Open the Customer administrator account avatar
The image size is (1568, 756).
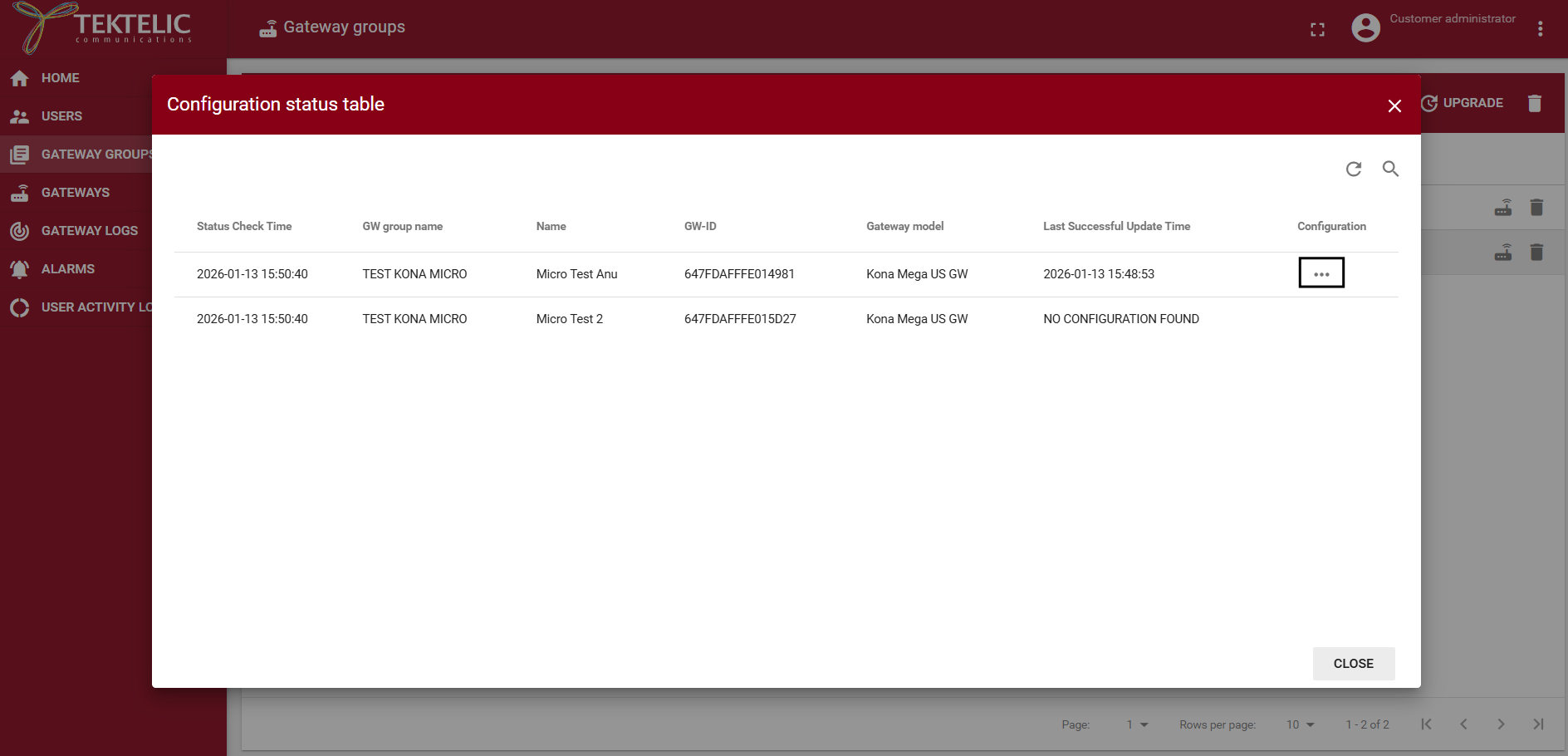pyautogui.click(x=1366, y=27)
